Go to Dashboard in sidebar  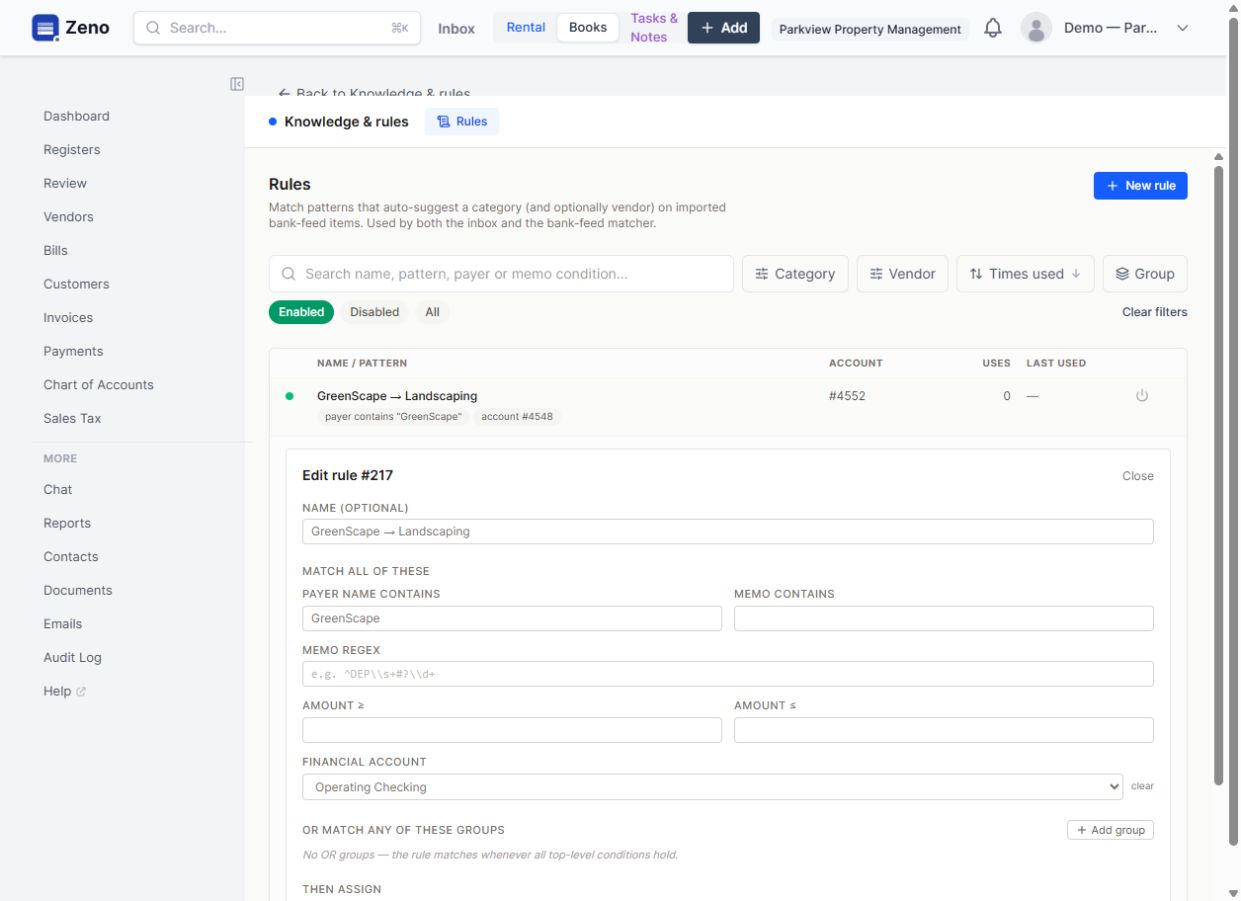pos(76,116)
